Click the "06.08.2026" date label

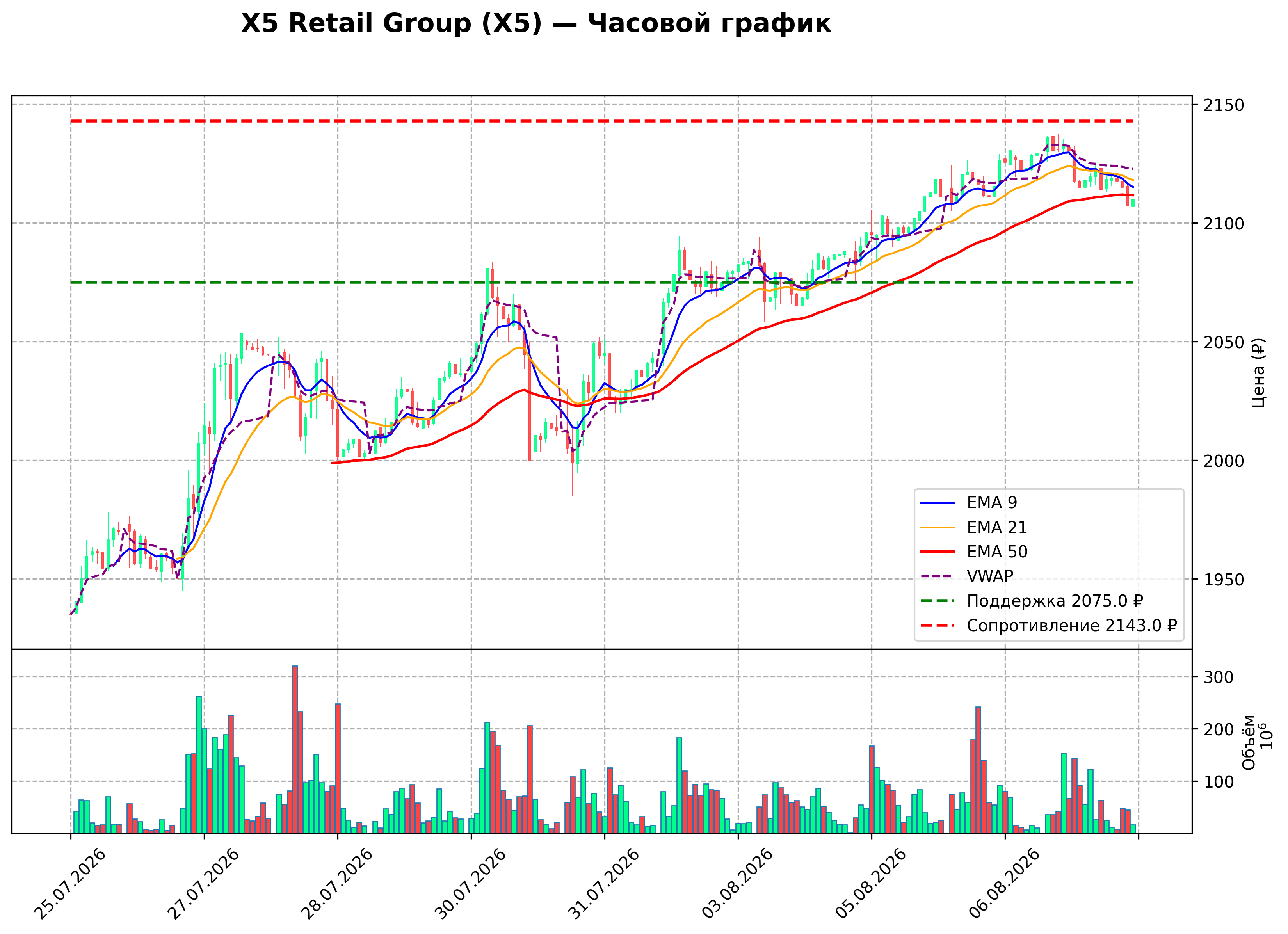[x=1004, y=884]
